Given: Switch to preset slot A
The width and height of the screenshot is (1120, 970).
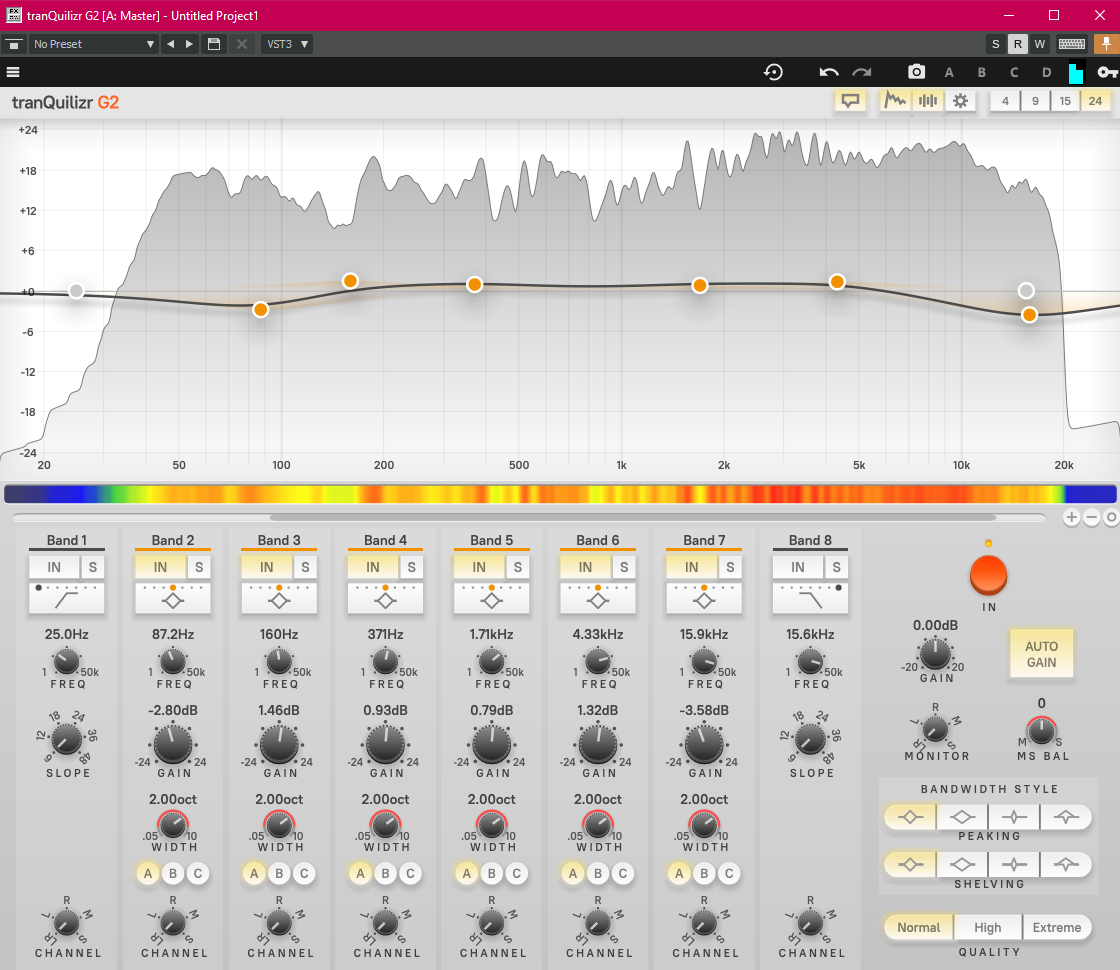Looking at the screenshot, I should point(949,72).
